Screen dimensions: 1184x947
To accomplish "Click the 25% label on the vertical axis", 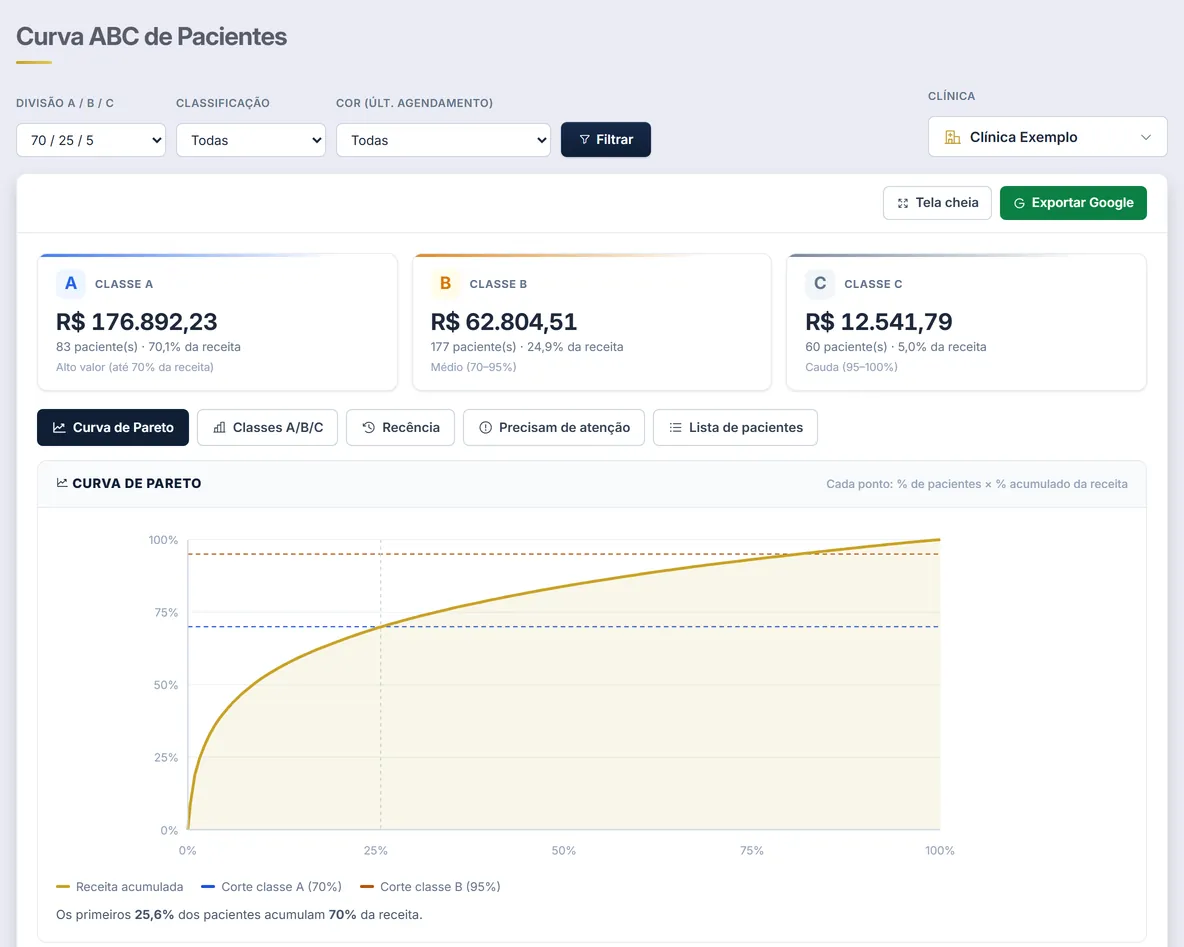I will (166, 757).
